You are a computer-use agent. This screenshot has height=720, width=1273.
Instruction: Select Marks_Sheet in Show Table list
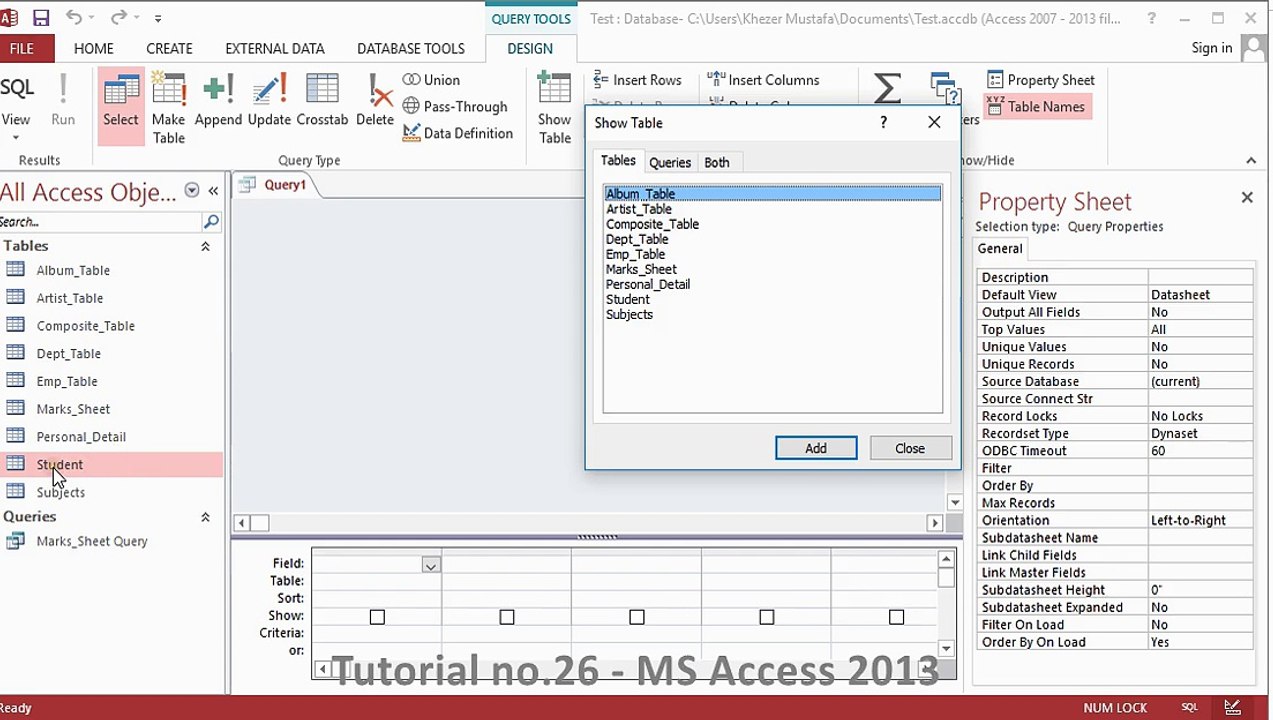(641, 269)
